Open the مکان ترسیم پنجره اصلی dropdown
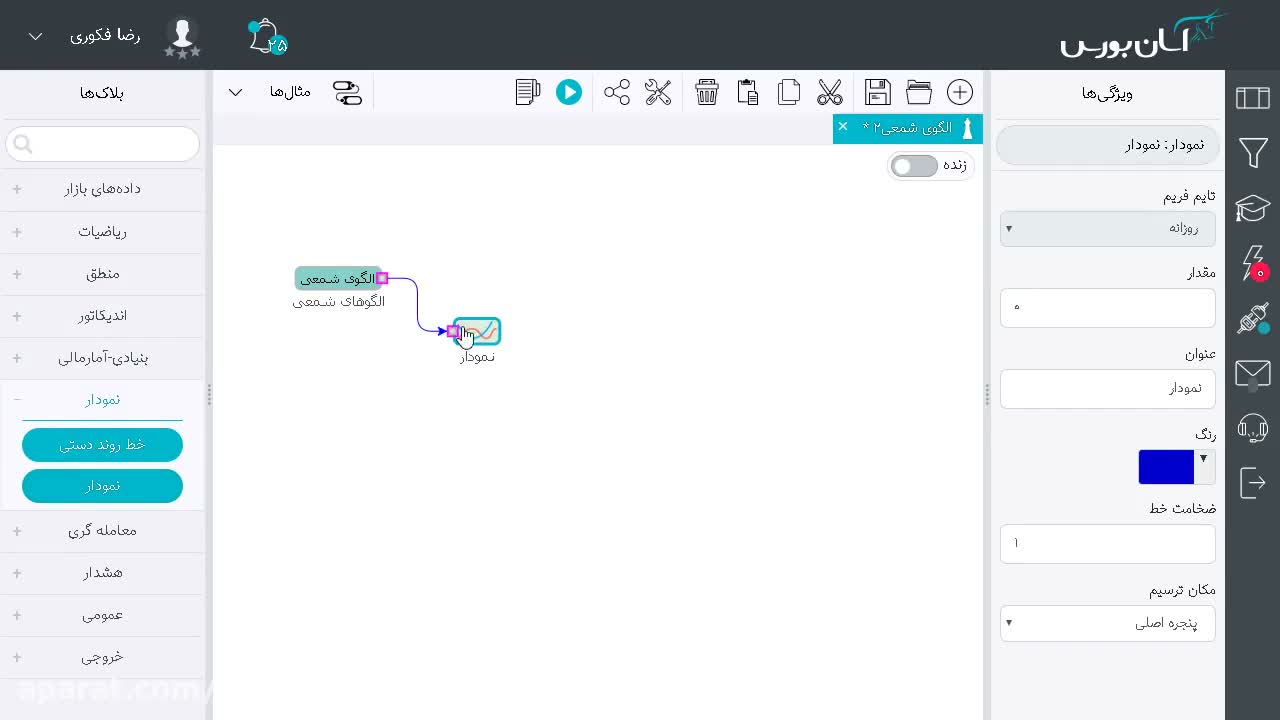The image size is (1280, 720). point(1108,623)
